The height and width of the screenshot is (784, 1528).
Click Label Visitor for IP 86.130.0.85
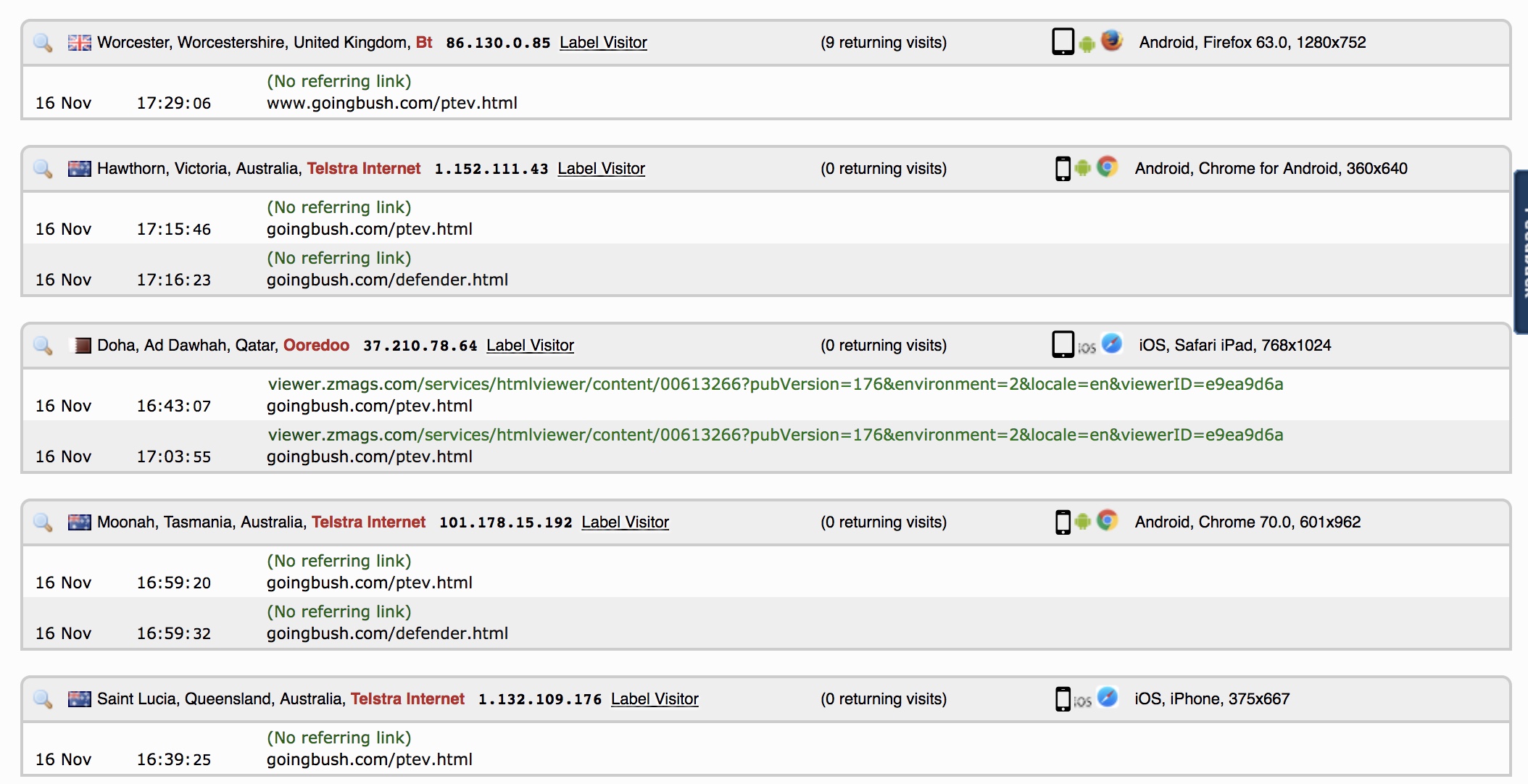point(603,43)
